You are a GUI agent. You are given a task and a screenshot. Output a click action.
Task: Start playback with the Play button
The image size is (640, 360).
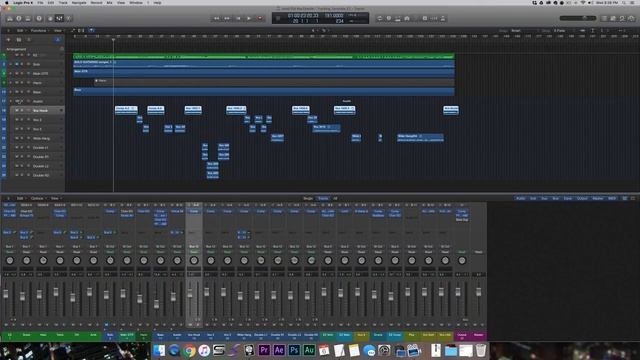[x=249, y=18]
